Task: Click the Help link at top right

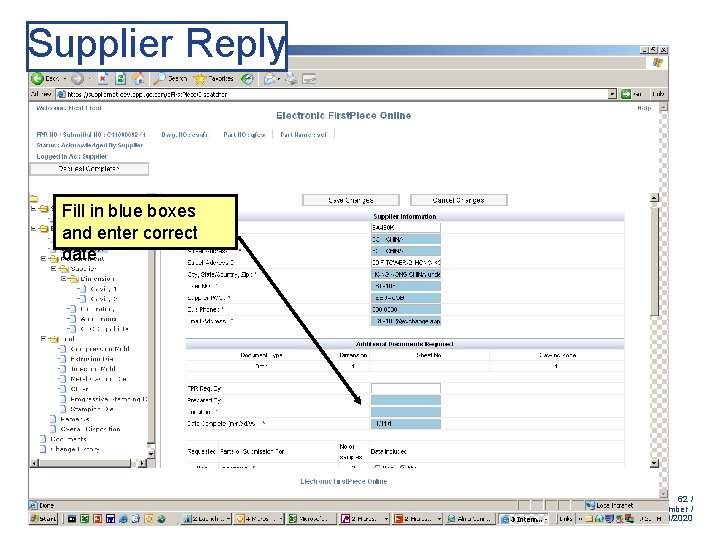Action: 644,108
